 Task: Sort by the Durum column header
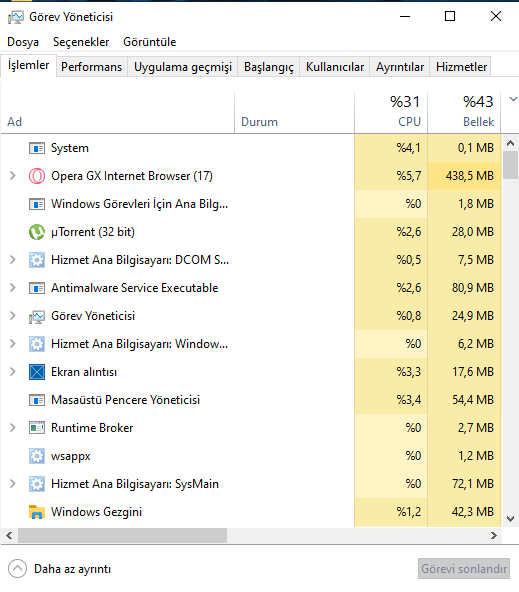tap(294, 113)
